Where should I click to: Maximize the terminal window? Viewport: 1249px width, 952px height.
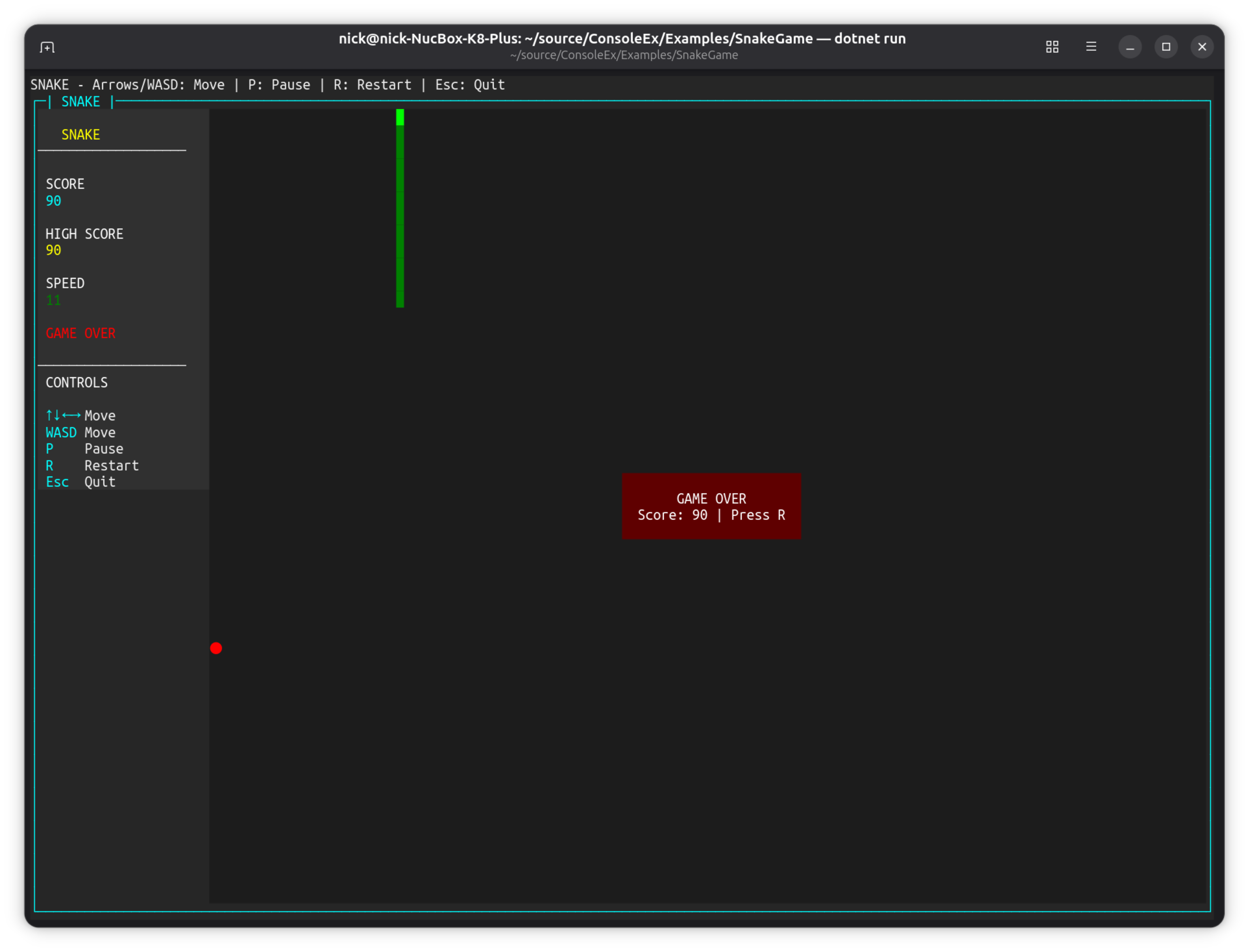point(1166,47)
